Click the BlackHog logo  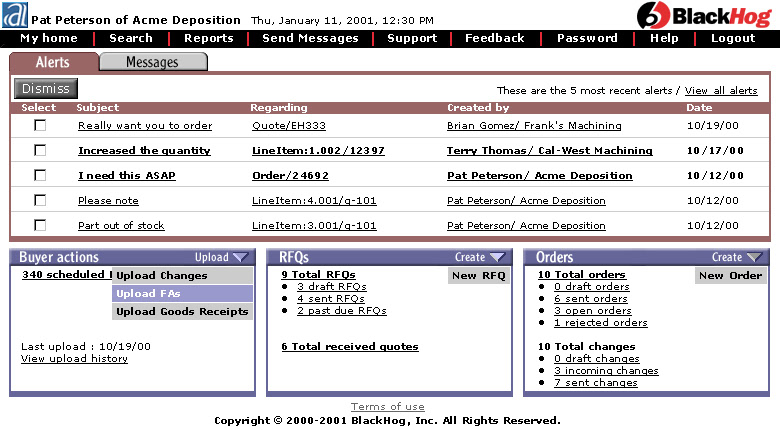pyautogui.click(x=704, y=15)
